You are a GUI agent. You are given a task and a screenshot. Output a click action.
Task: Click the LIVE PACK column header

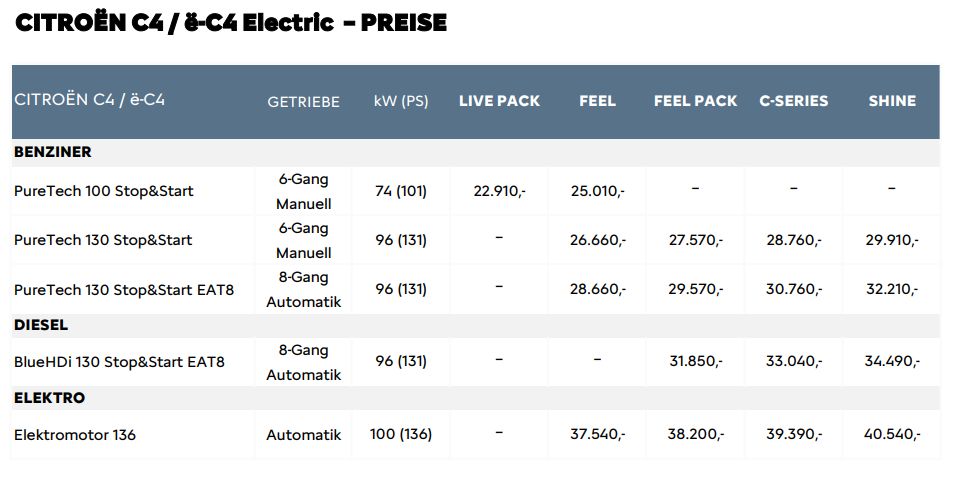(499, 101)
